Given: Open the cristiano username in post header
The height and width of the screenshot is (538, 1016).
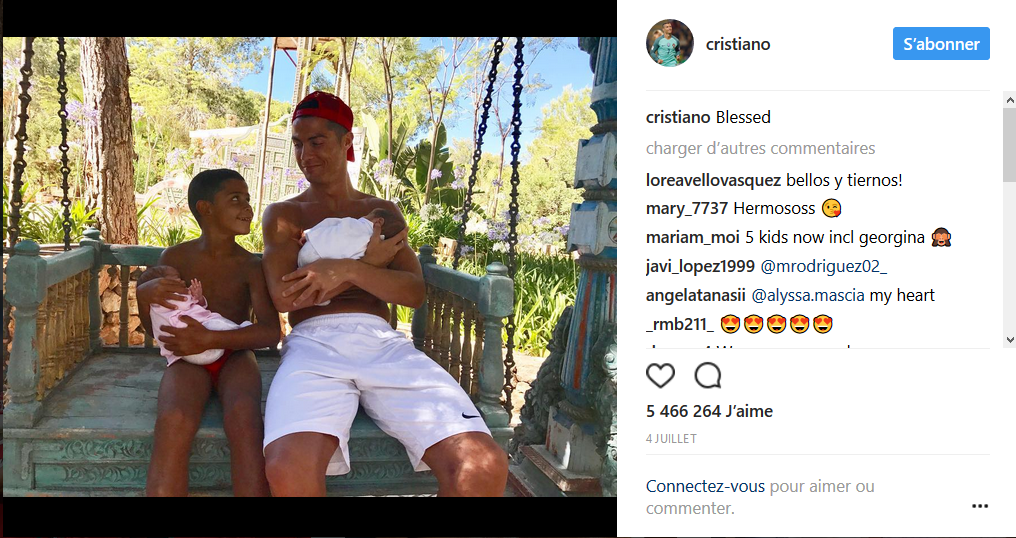Looking at the screenshot, I should [x=737, y=44].
